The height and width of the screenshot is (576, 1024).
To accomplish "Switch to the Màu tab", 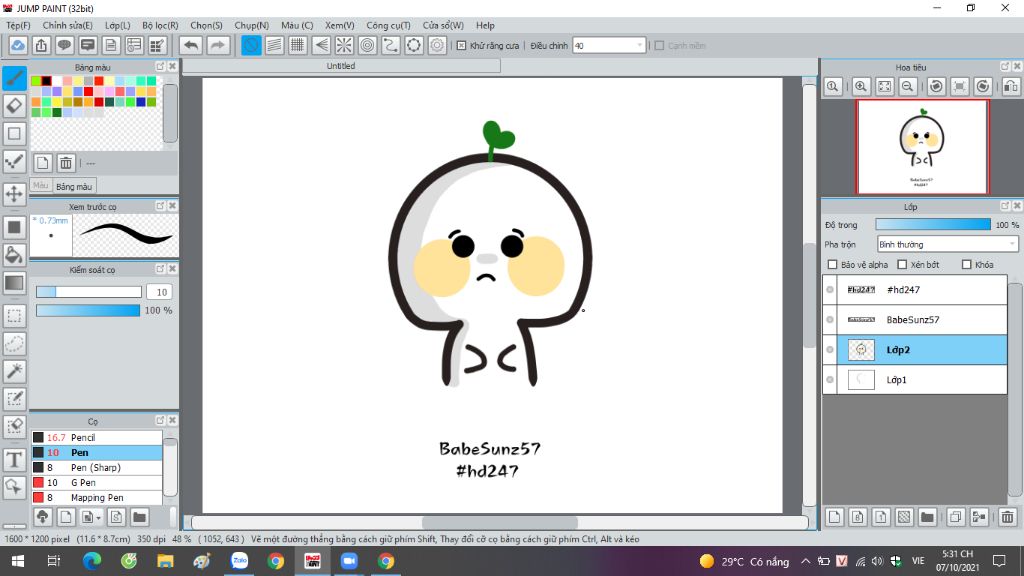I will click(x=40, y=185).
